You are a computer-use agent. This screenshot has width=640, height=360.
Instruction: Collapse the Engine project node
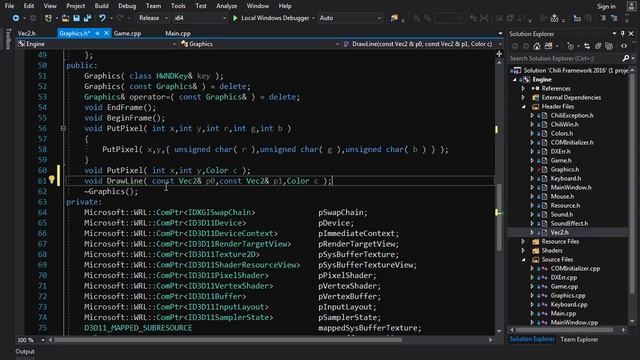coord(515,80)
